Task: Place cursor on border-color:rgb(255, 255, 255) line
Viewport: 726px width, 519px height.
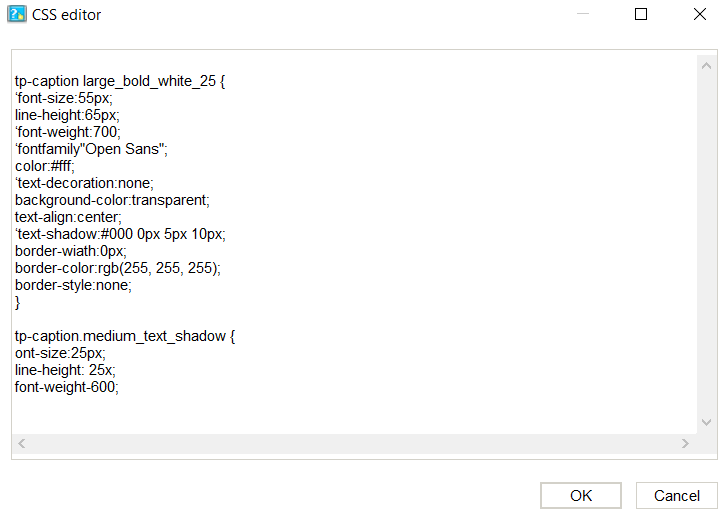Action: pos(117,268)
